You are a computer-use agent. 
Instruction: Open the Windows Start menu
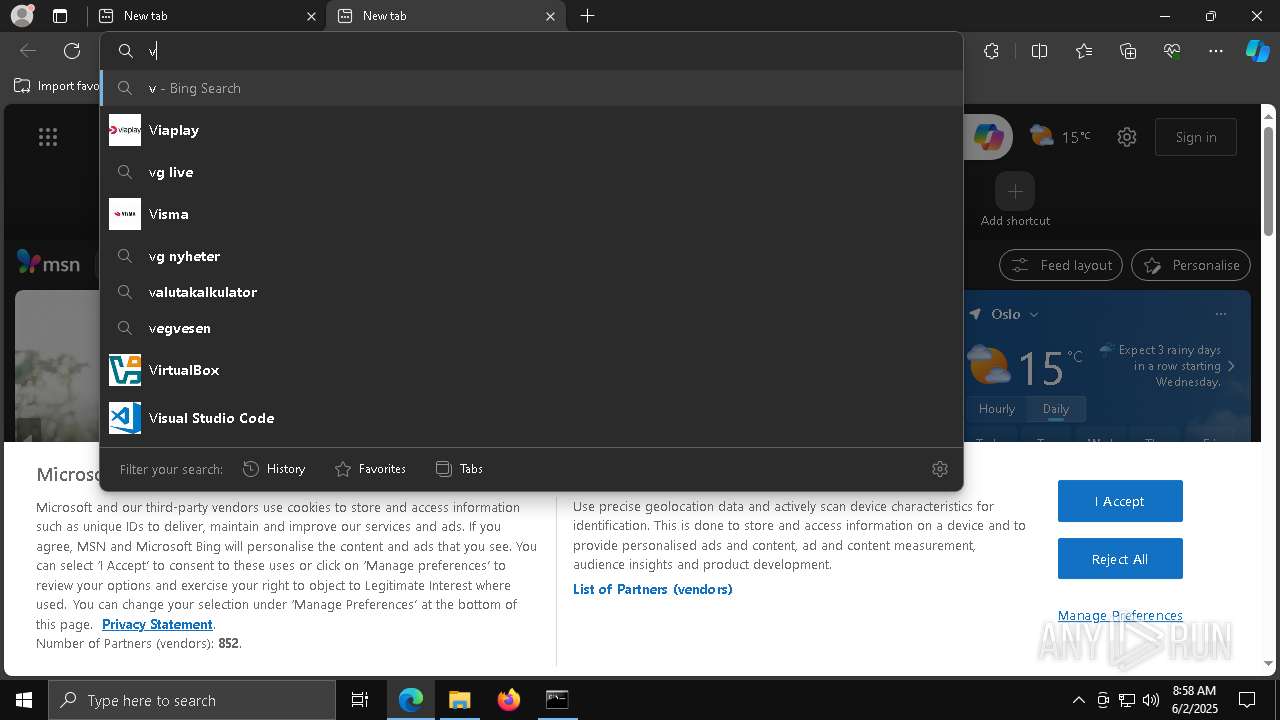coord(24,700)
